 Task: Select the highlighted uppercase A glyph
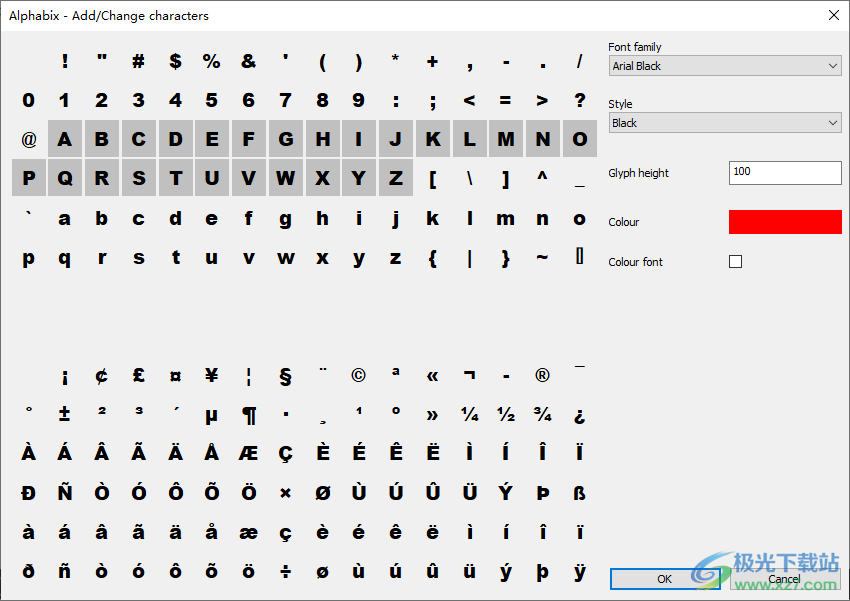tap(65, 139)
